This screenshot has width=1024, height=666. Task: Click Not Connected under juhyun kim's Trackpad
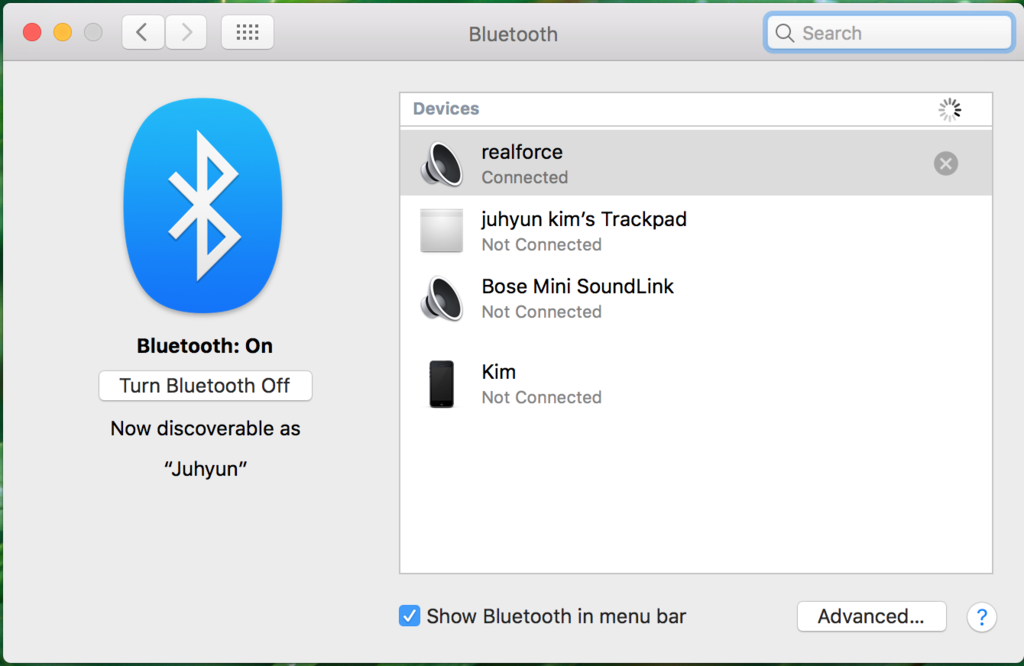point(541,244)
